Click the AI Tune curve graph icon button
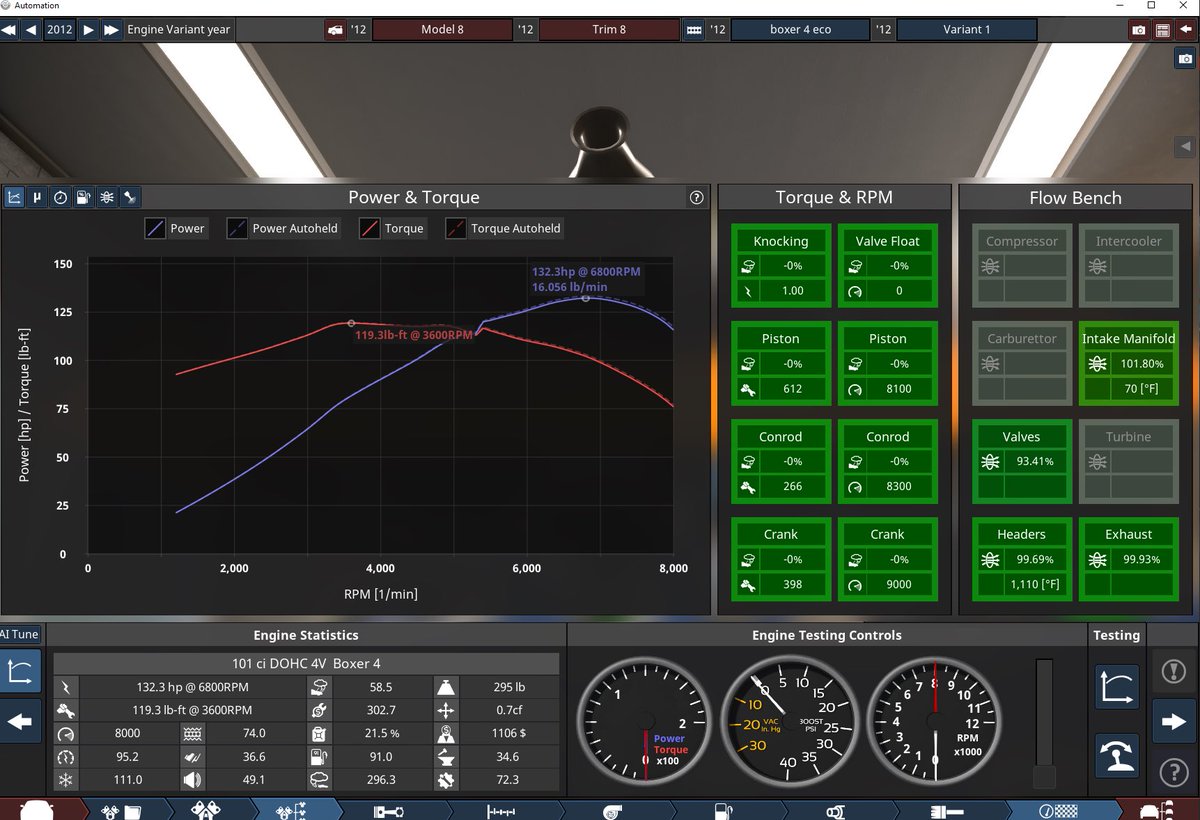This screenshot has height=820, width=1200. pos(21,672)
